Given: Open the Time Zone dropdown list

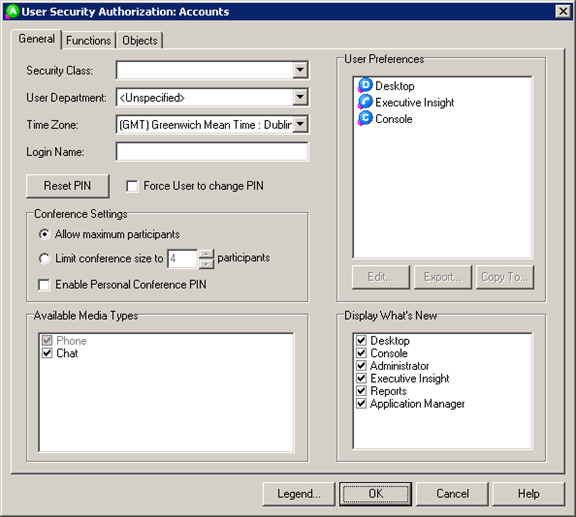Looking at the screenshot, I should coord(300,124).
